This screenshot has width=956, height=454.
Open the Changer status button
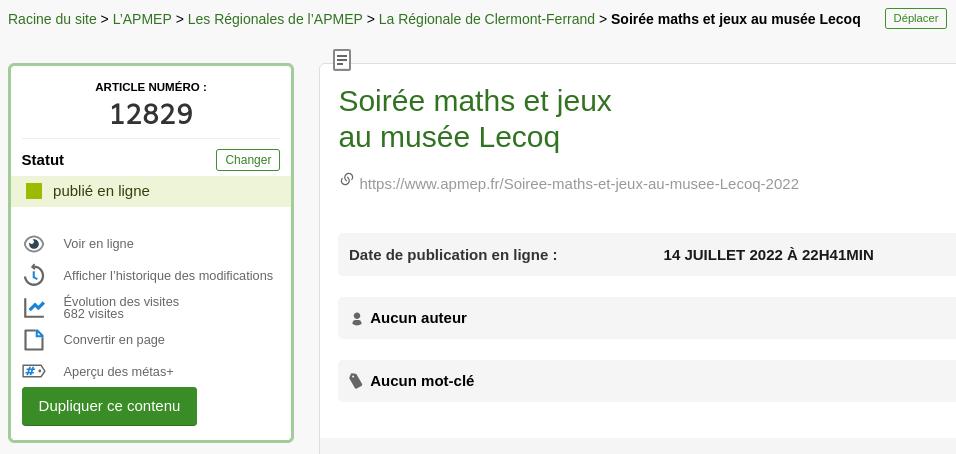point(248,160)
